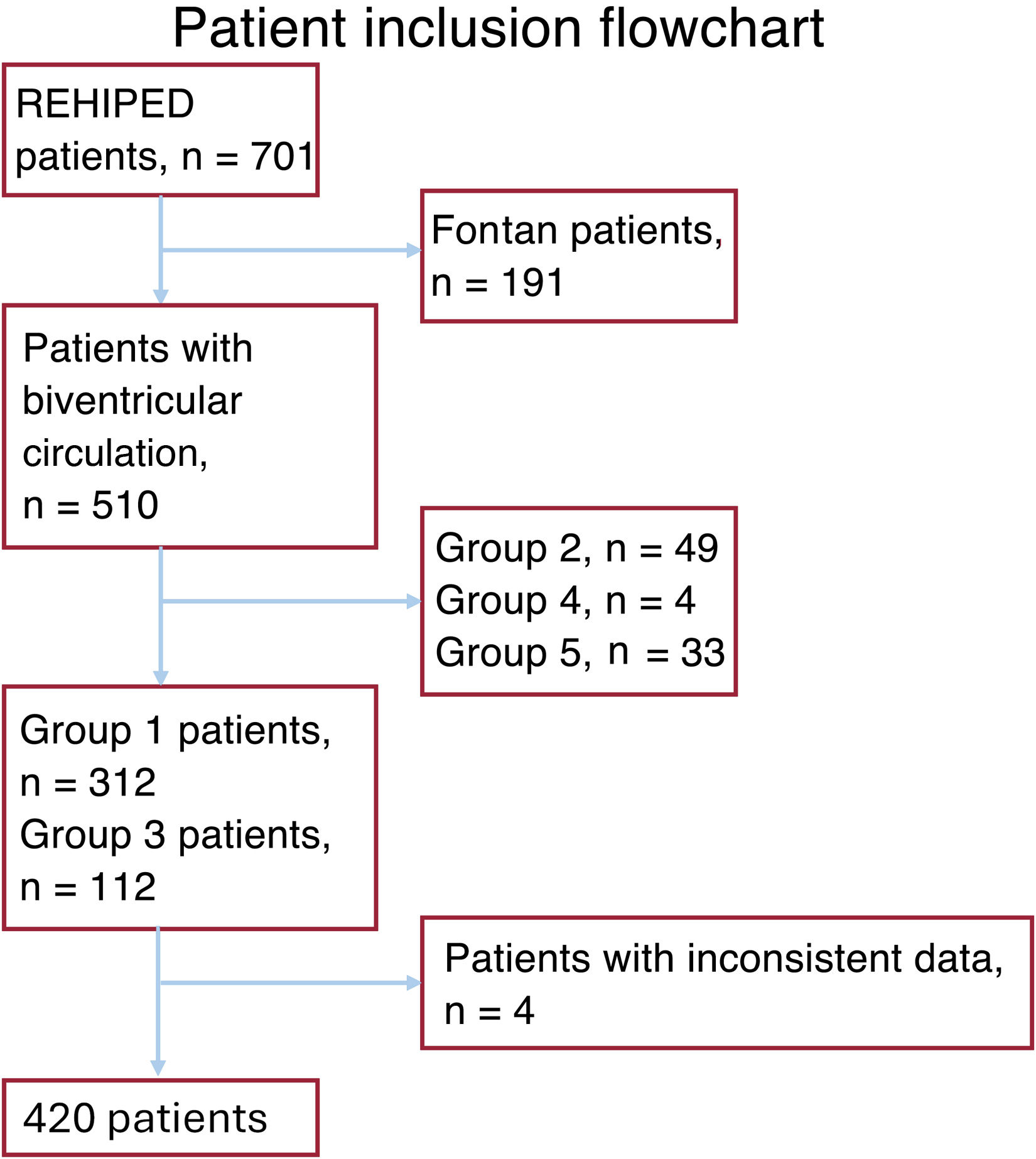Click the Patient inclusion flowchart title
The width and height of the screenshot is (1036, 1159).
click(498, 29)
